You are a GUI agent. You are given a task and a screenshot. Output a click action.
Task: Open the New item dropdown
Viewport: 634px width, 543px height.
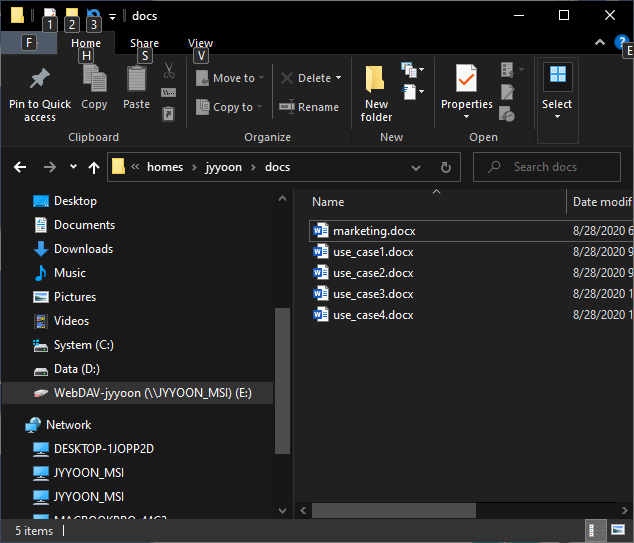click(413, 70)
